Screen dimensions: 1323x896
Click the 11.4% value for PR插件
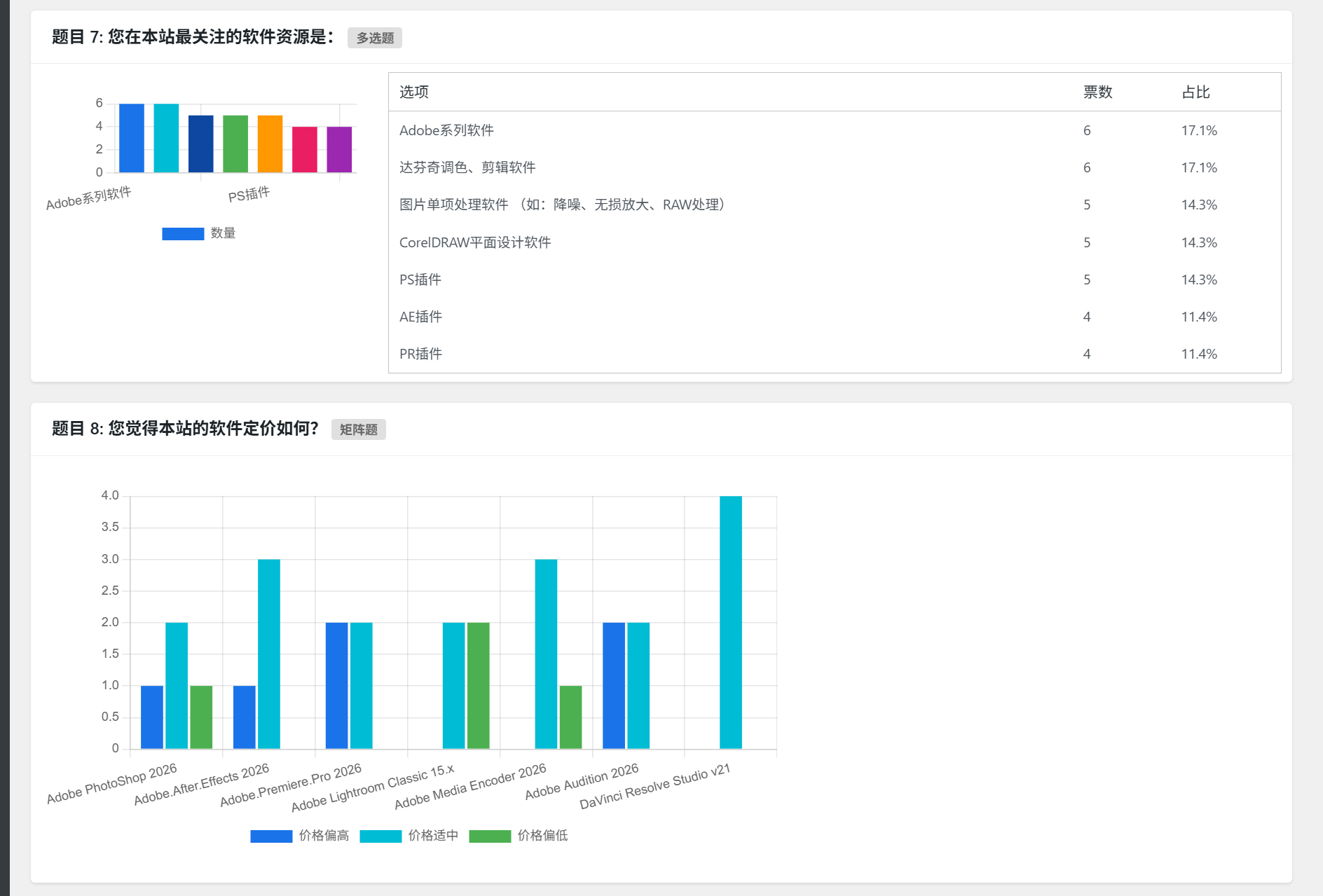click(1199, 354)
